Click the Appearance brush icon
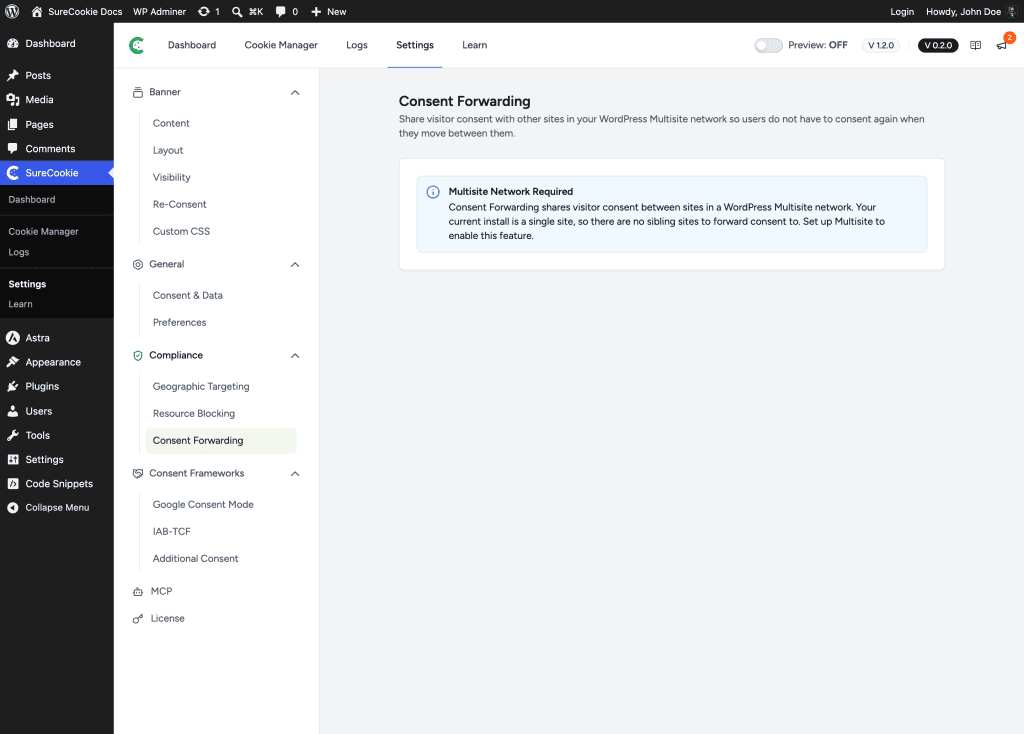The width and height of the screenshot is (1024, 734). point(12,362)
